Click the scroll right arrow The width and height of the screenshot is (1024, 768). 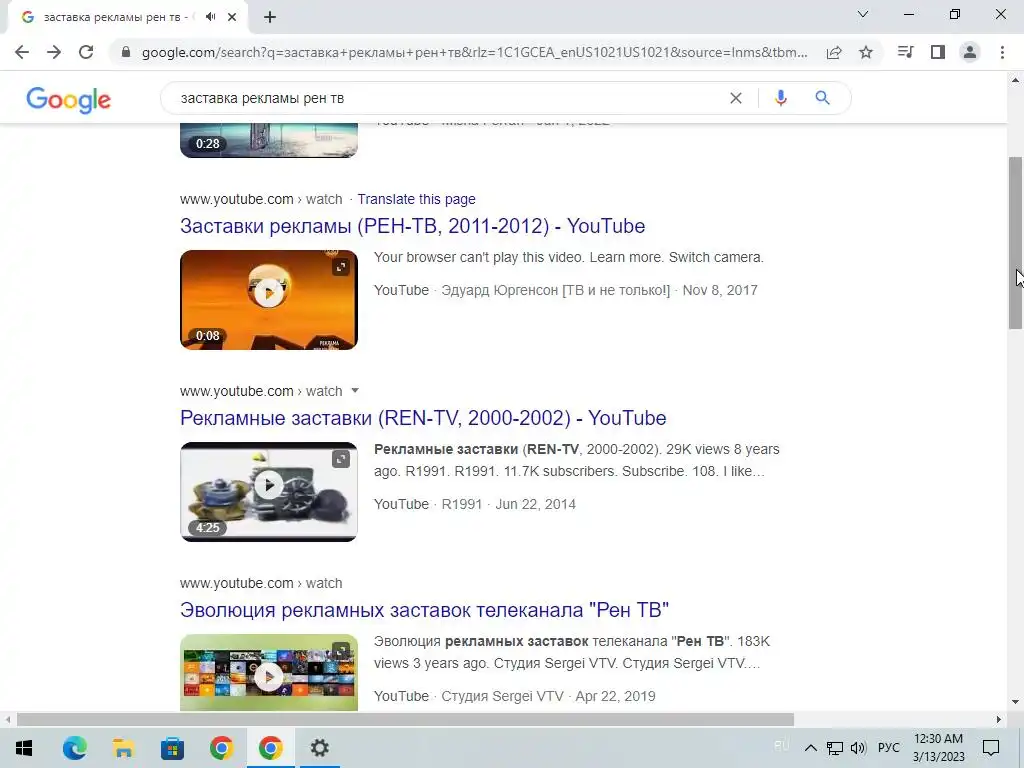point(999,720)
